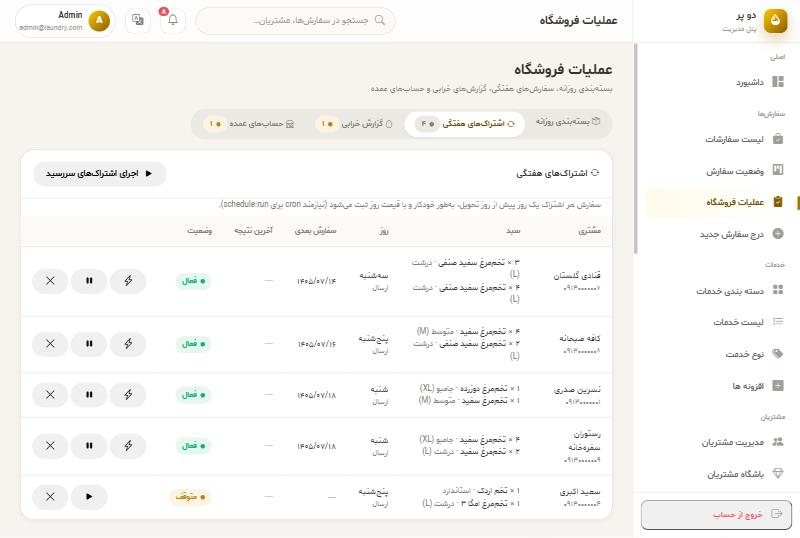Run now (lightning) for قنادی گلستان
Image resolution: width=800 pixels, height=538 pixels.
pyautogui.click(x=128, y=281)
